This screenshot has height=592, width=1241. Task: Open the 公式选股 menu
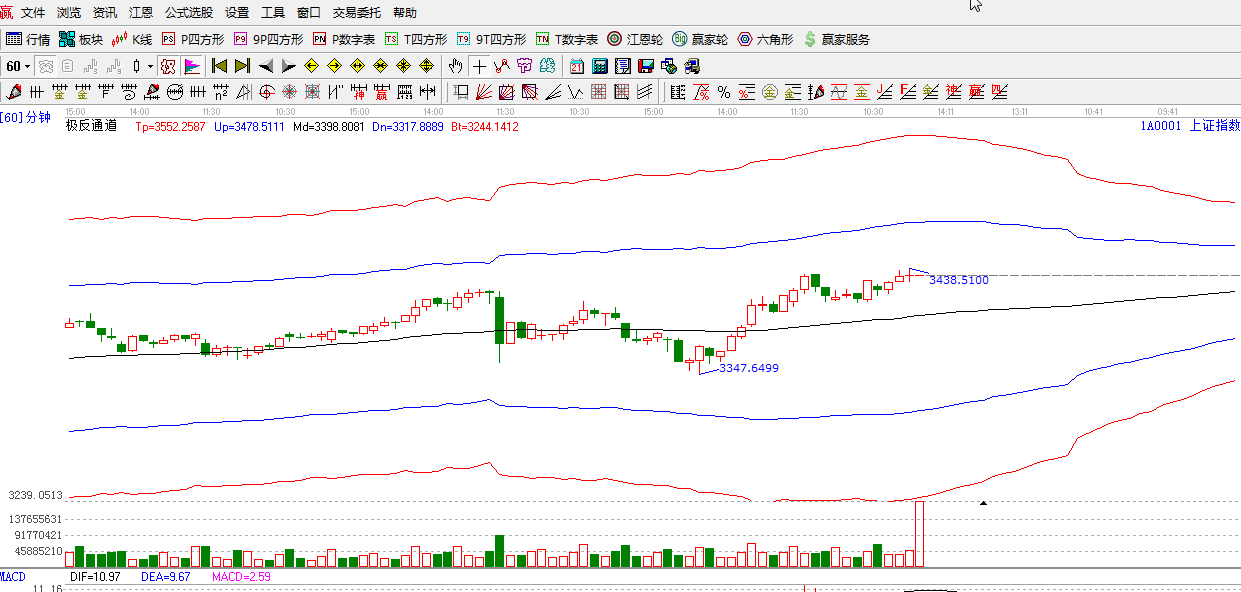tap(188, 13)
